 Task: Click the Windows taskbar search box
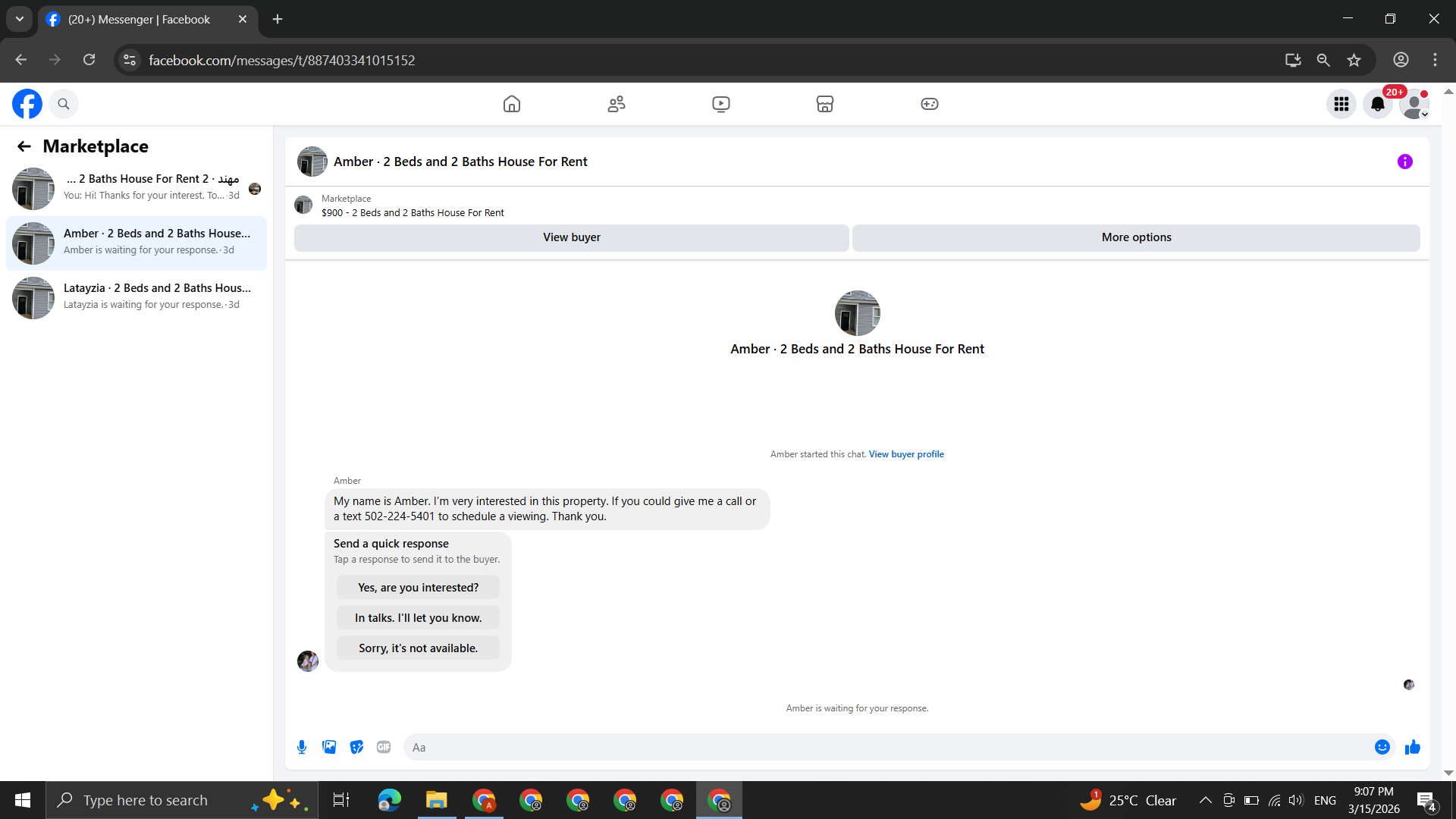[x=182, y=800]
